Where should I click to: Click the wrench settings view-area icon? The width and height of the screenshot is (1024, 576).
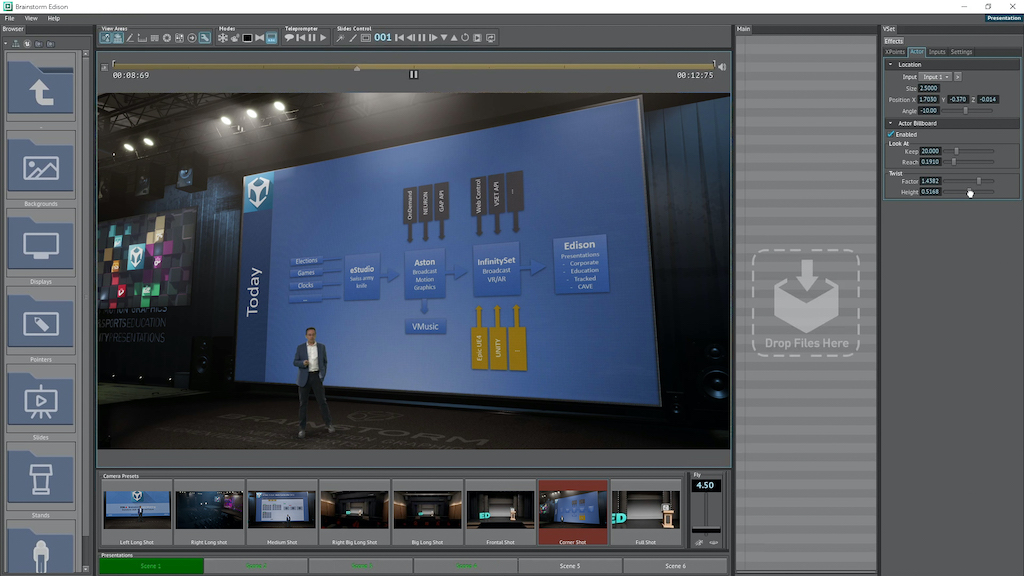204,38
